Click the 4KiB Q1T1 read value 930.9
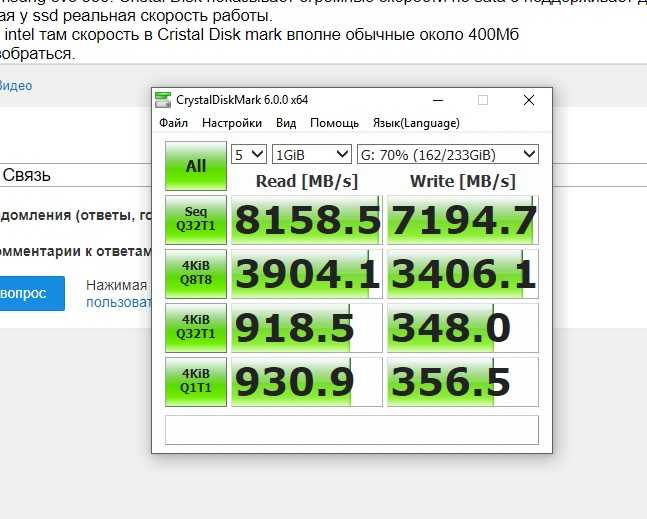This screenshot has width=647, height=519. [x=307, y=382]
